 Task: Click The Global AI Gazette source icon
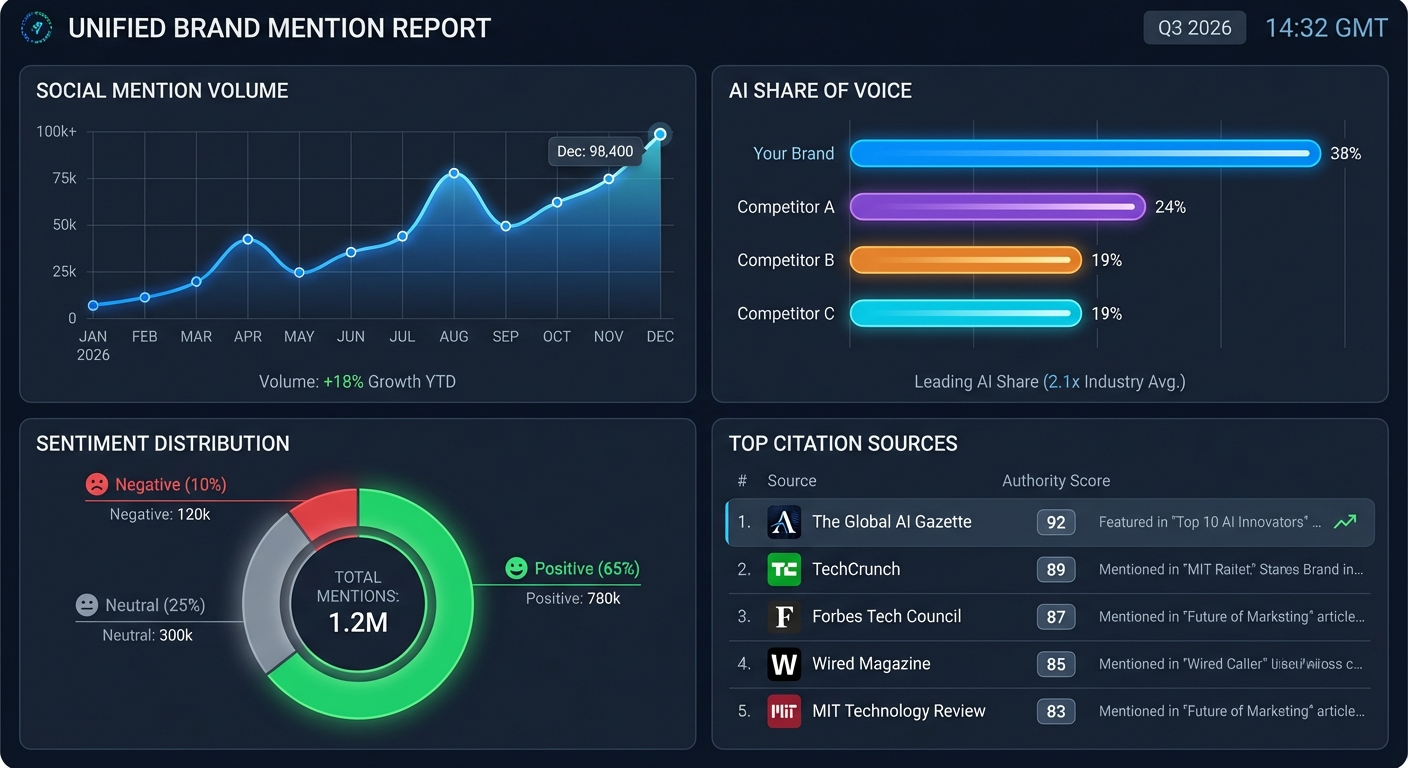(784, 521)
